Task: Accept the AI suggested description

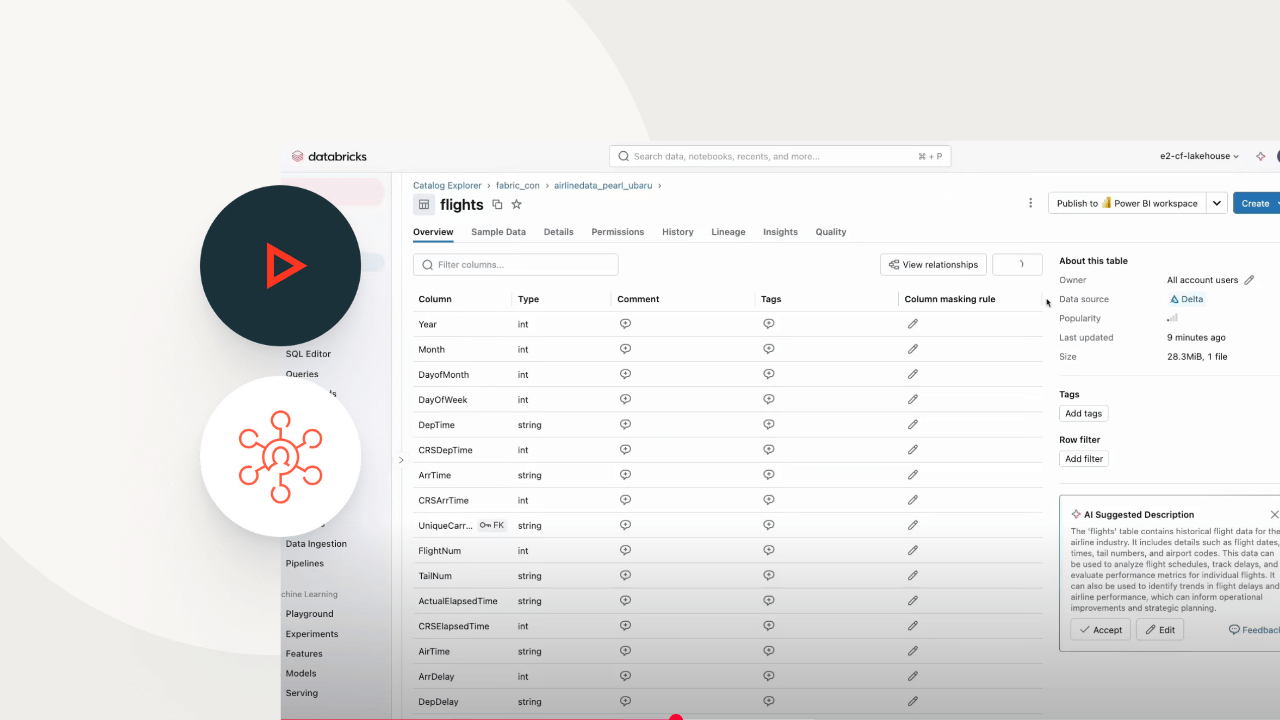Action: tap(1100, 630)
